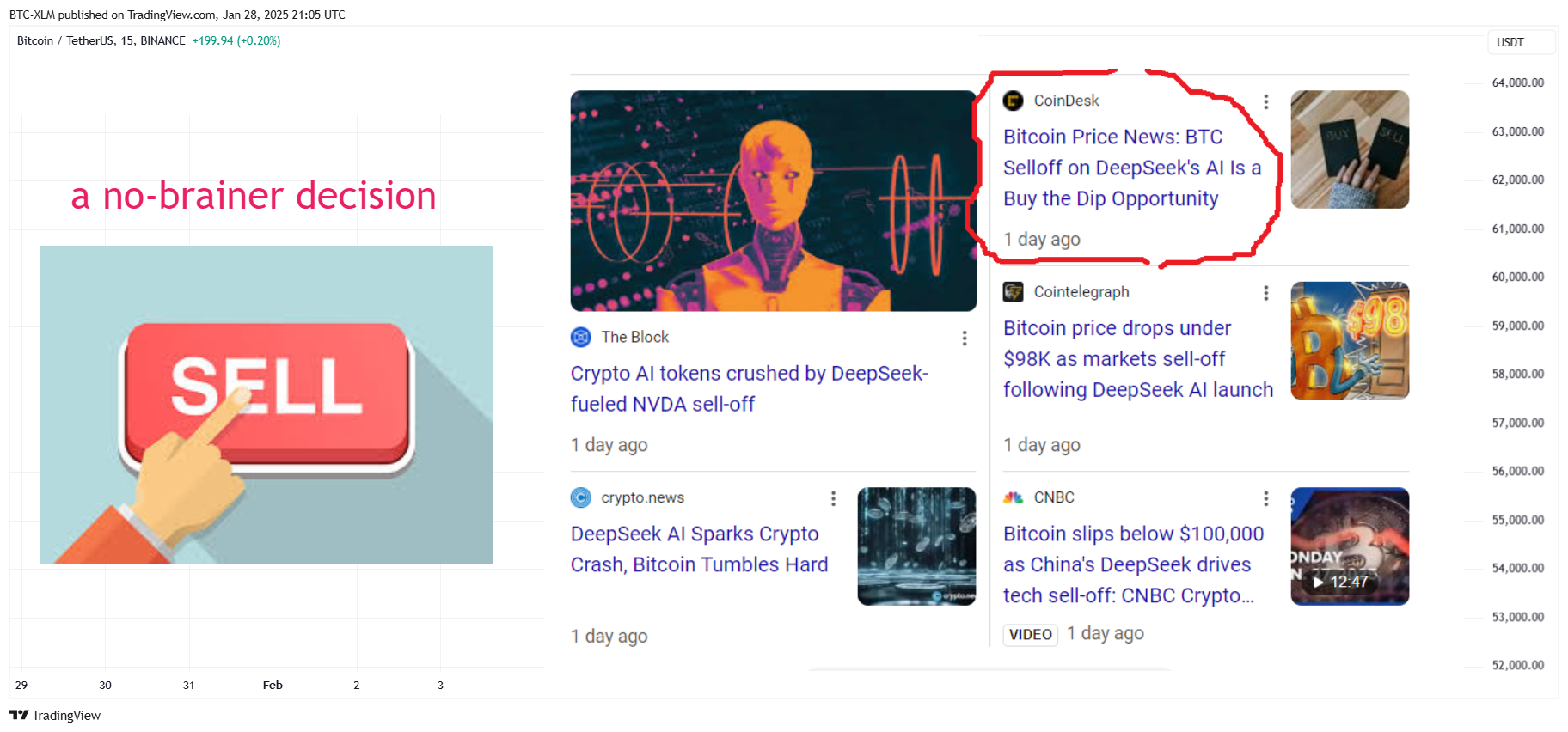Open the crypto.news article options menu
This screenshot has height=732, width=1568.
833,498
